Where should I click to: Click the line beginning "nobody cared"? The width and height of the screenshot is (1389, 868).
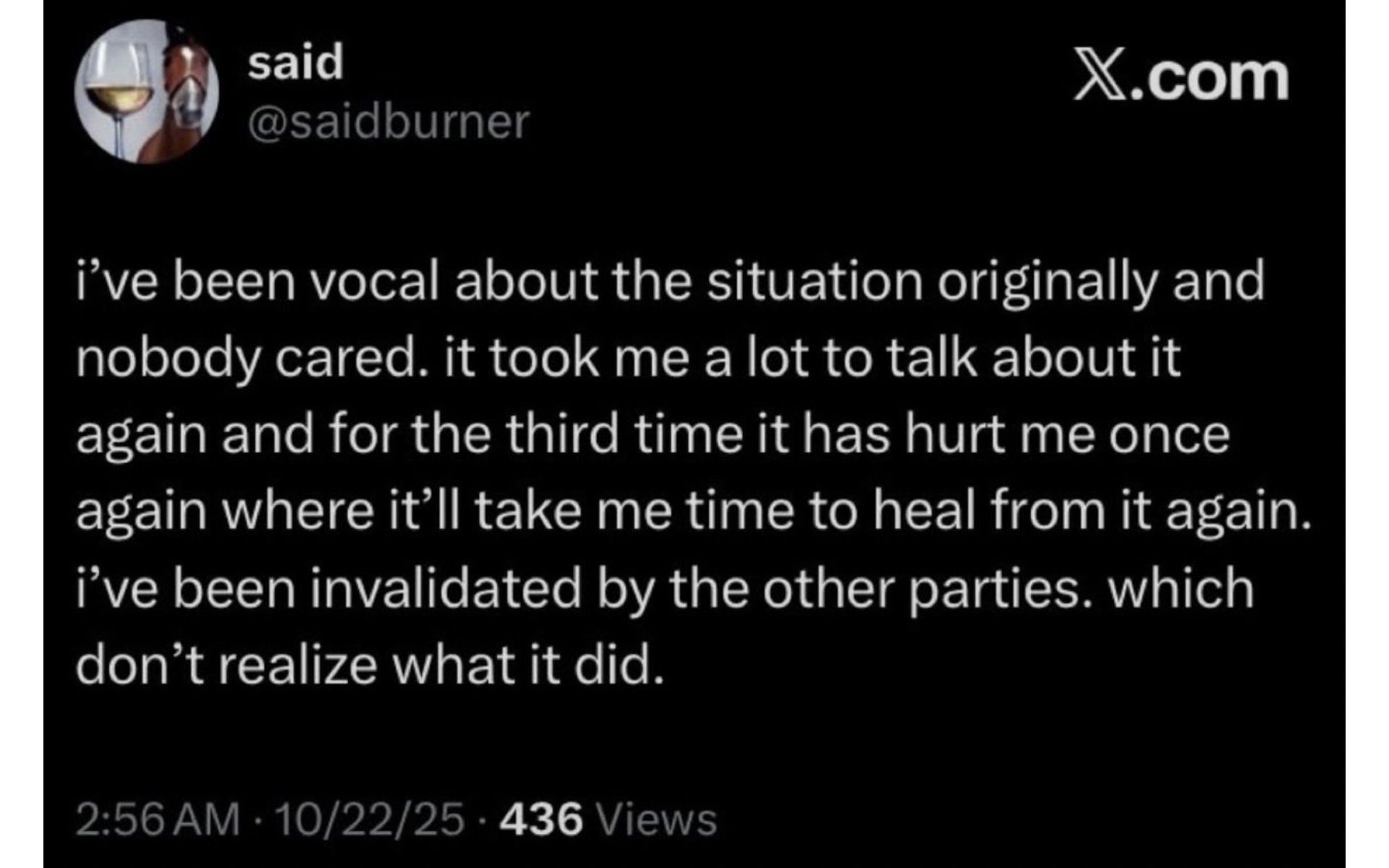tap(628, 359)
